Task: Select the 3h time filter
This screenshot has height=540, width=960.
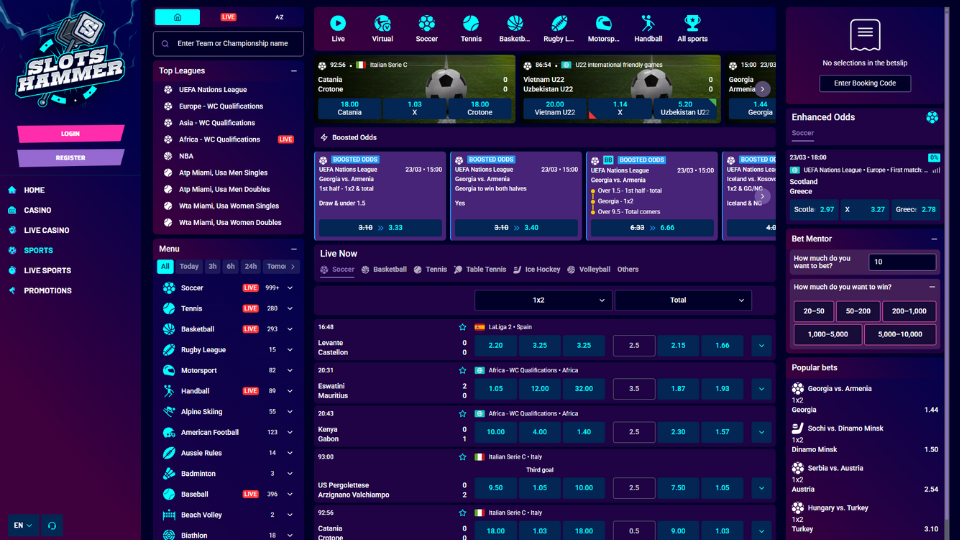Action: click(212, 266)
